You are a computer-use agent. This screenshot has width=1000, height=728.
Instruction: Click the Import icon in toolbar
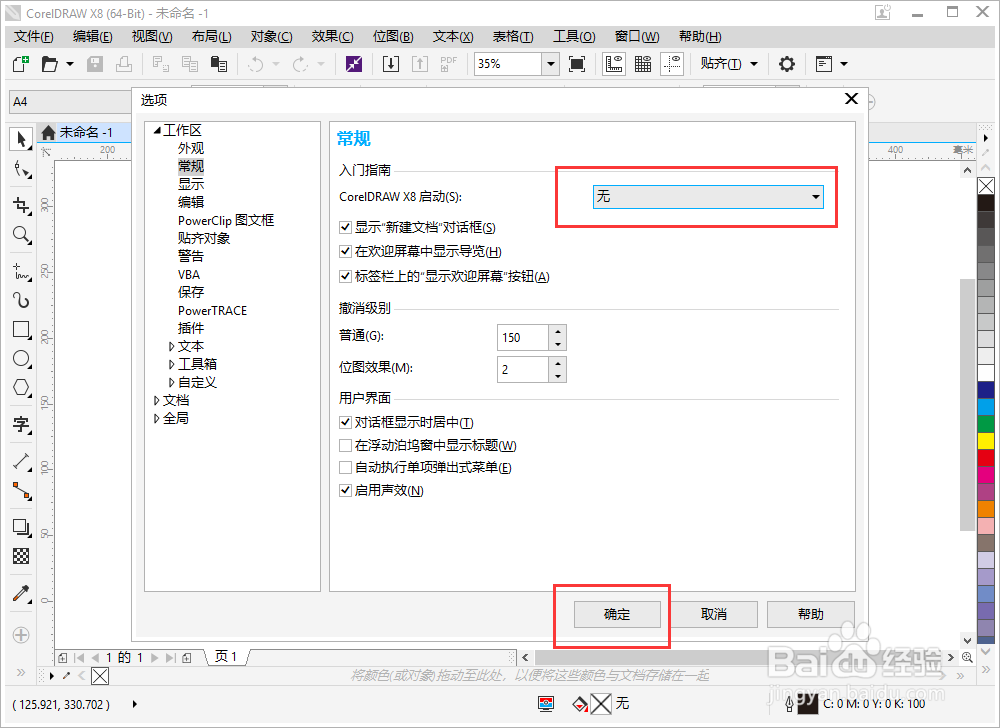tap(391, 64)
